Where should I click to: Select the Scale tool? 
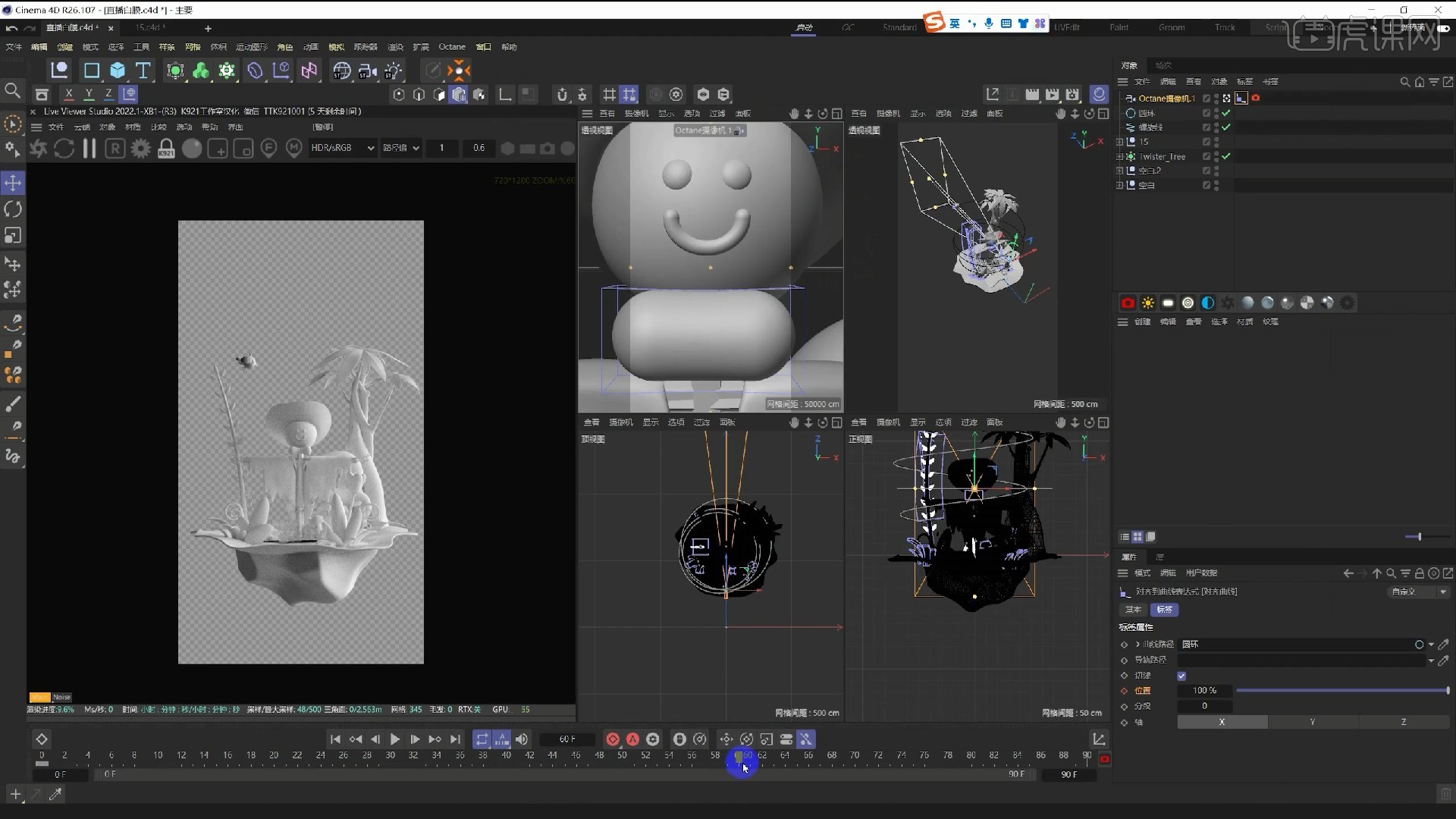pos(12,236)
